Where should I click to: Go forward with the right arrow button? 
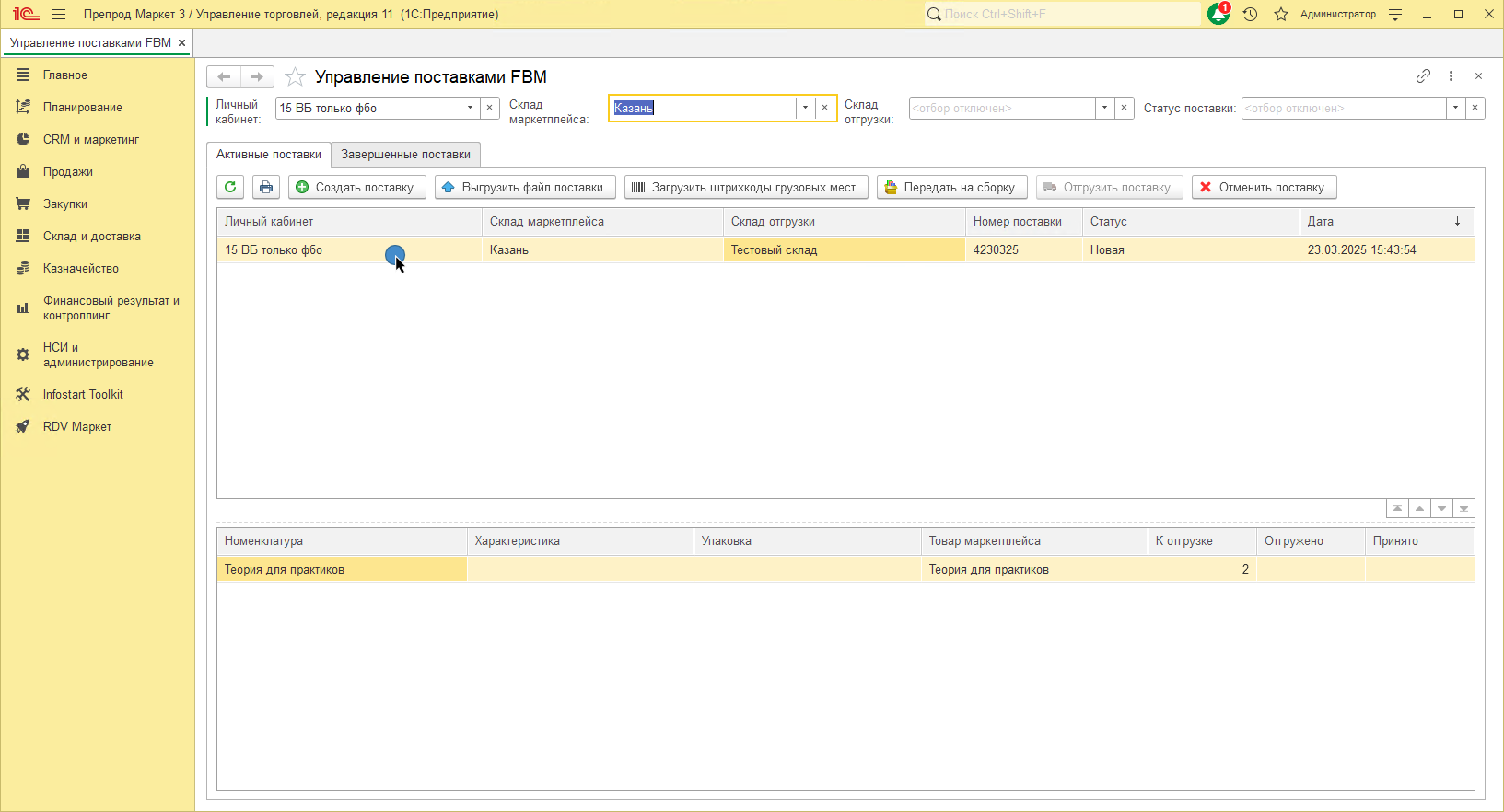(257, 76)
